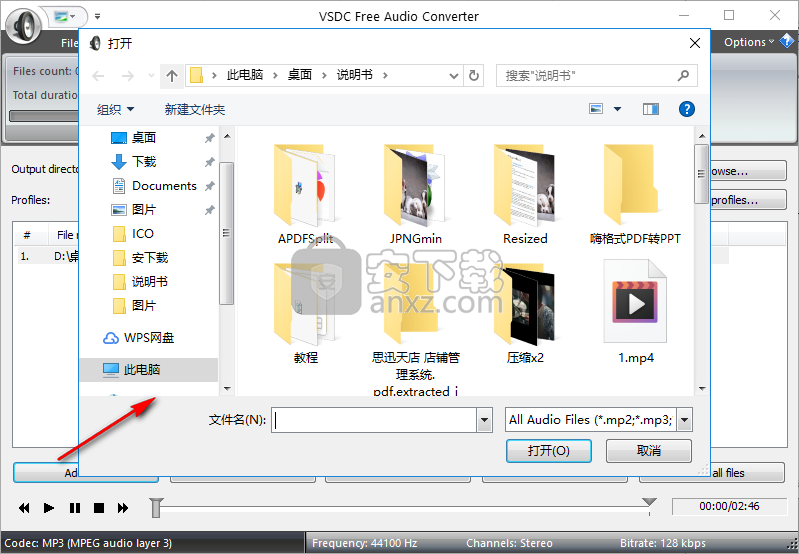Click the blue help diamond icon in VSDC
Viewport: 799px width, 554px height.
(x=787, y=41)
